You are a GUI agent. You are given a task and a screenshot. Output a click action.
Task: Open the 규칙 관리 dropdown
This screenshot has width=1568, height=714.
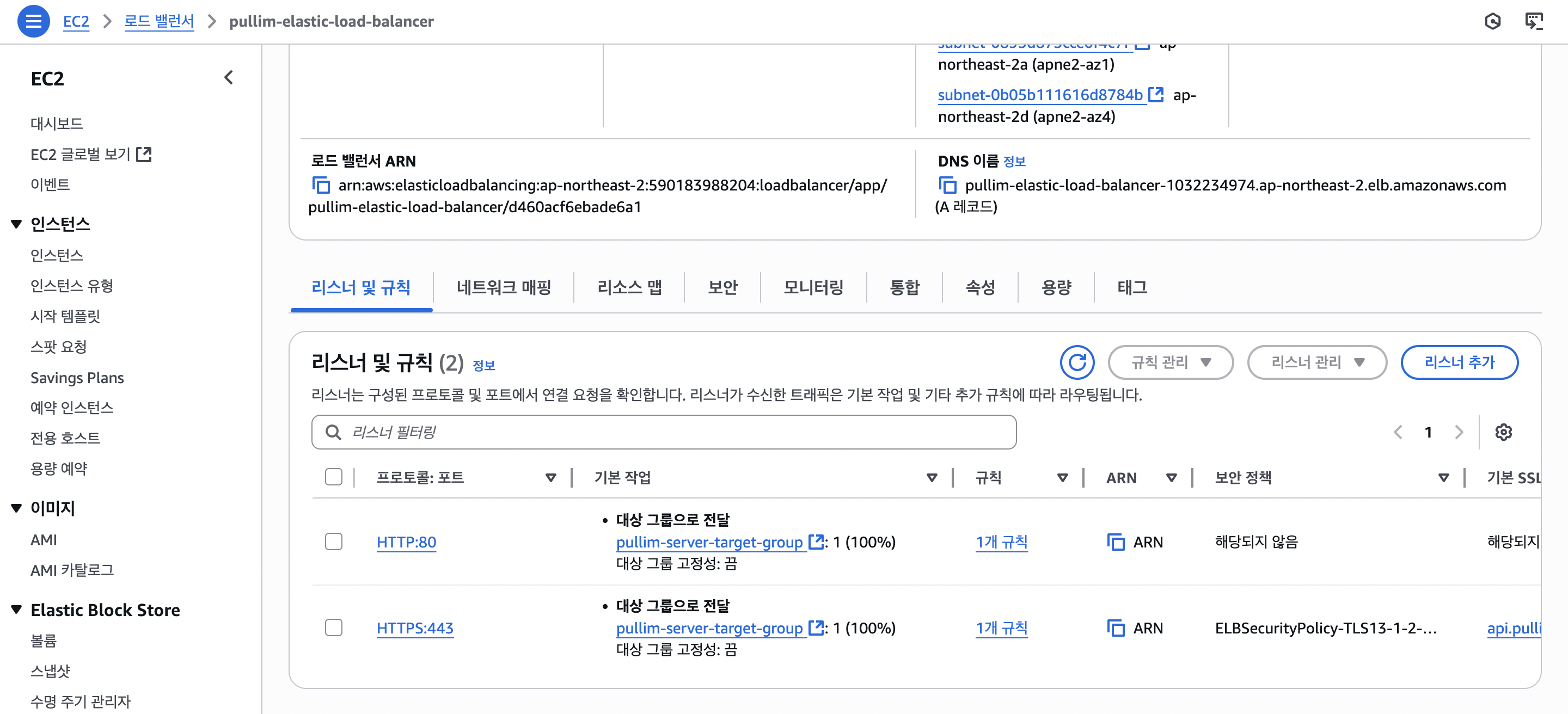(1170, 362)
